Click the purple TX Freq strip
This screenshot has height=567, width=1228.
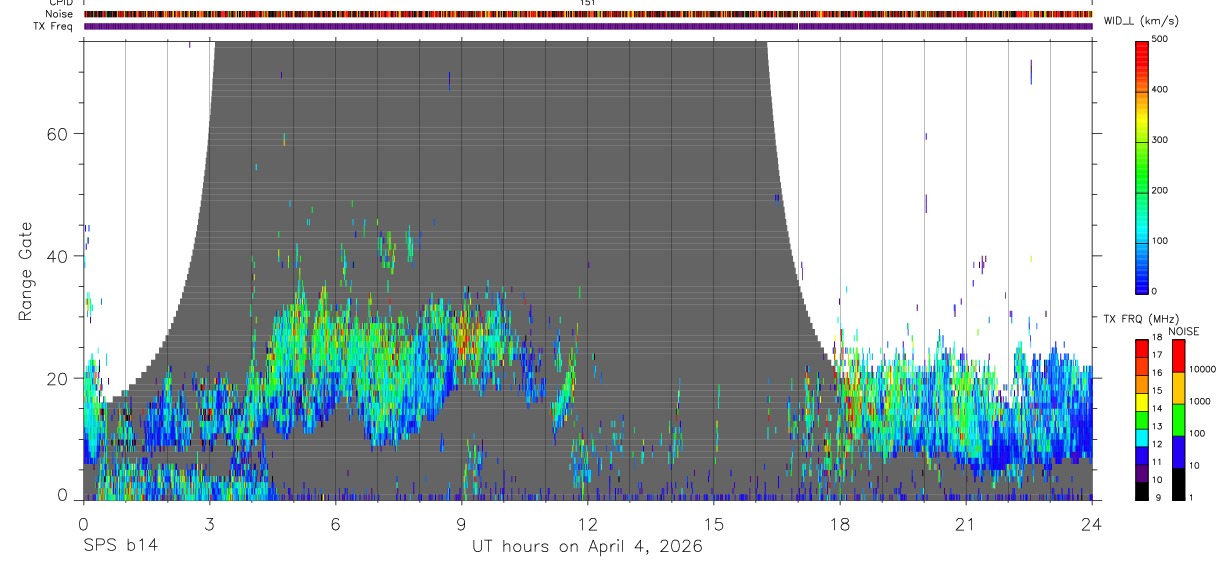coord(588,27)
